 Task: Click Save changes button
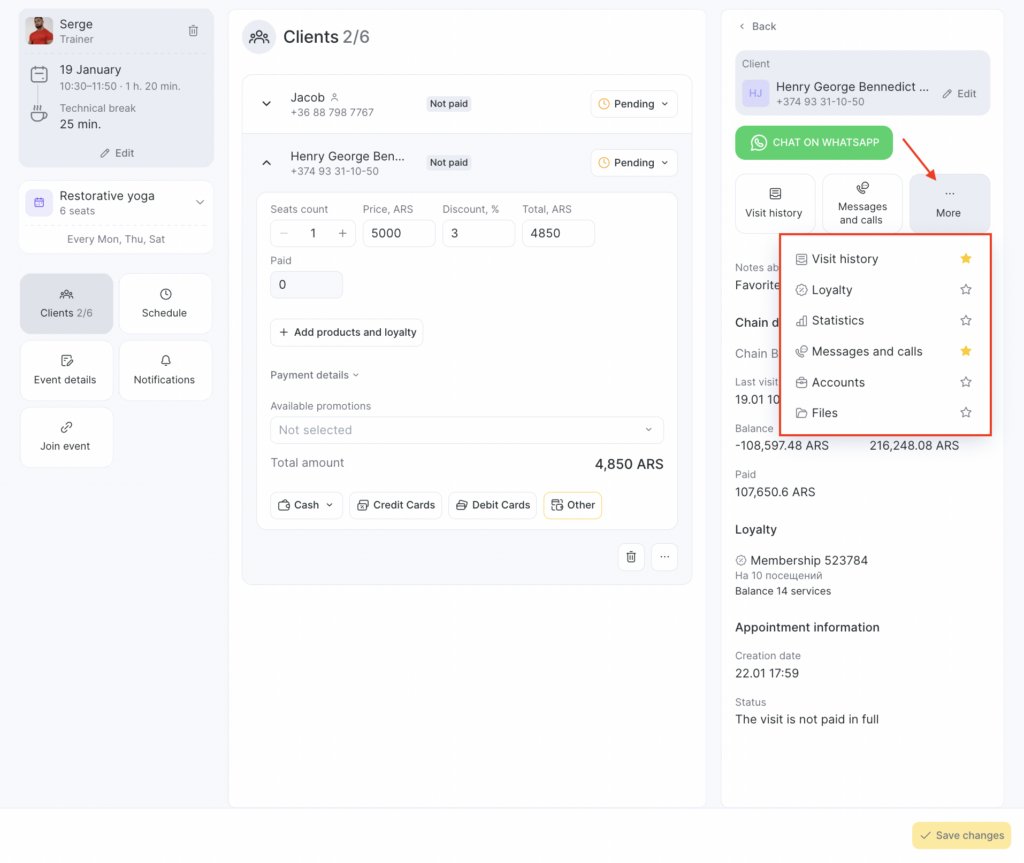pos(961,836)
